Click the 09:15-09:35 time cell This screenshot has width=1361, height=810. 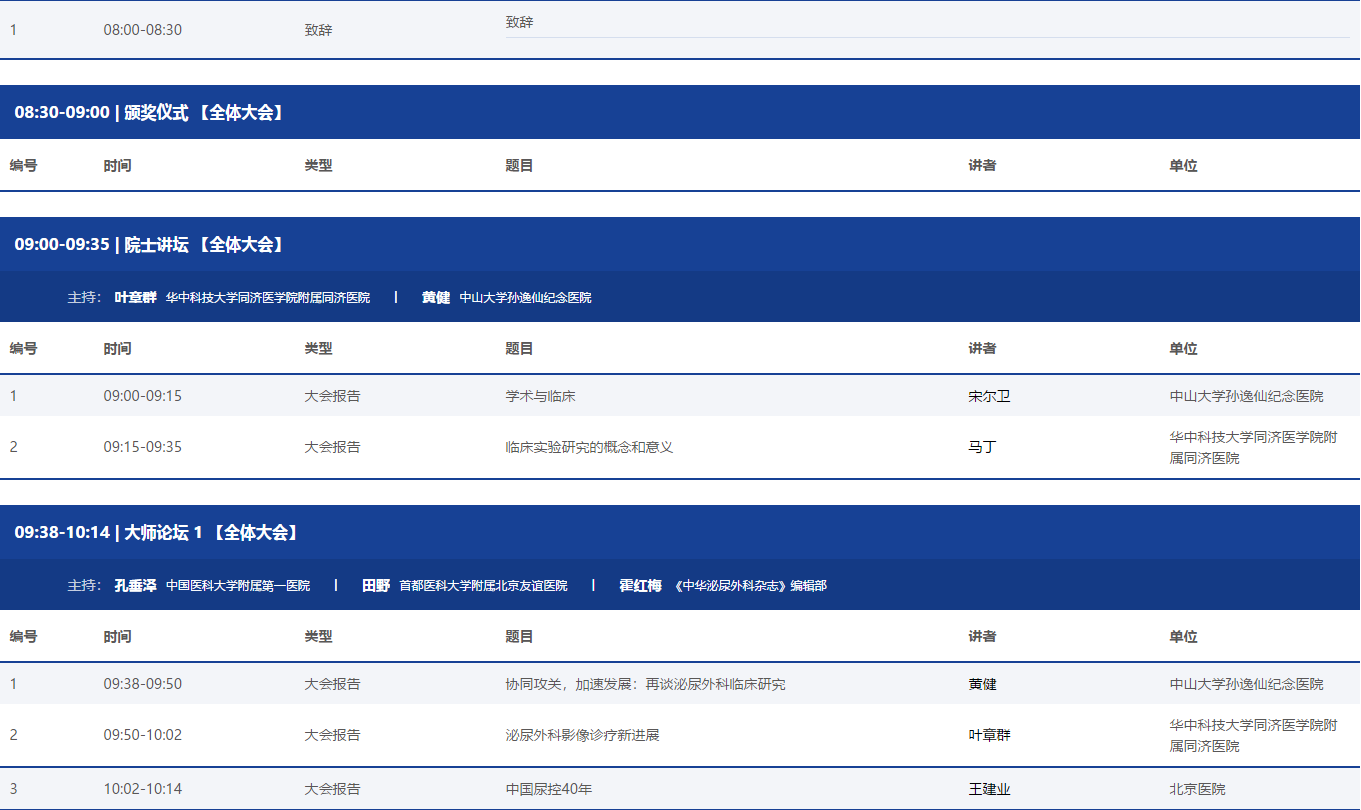coord(143,447)
